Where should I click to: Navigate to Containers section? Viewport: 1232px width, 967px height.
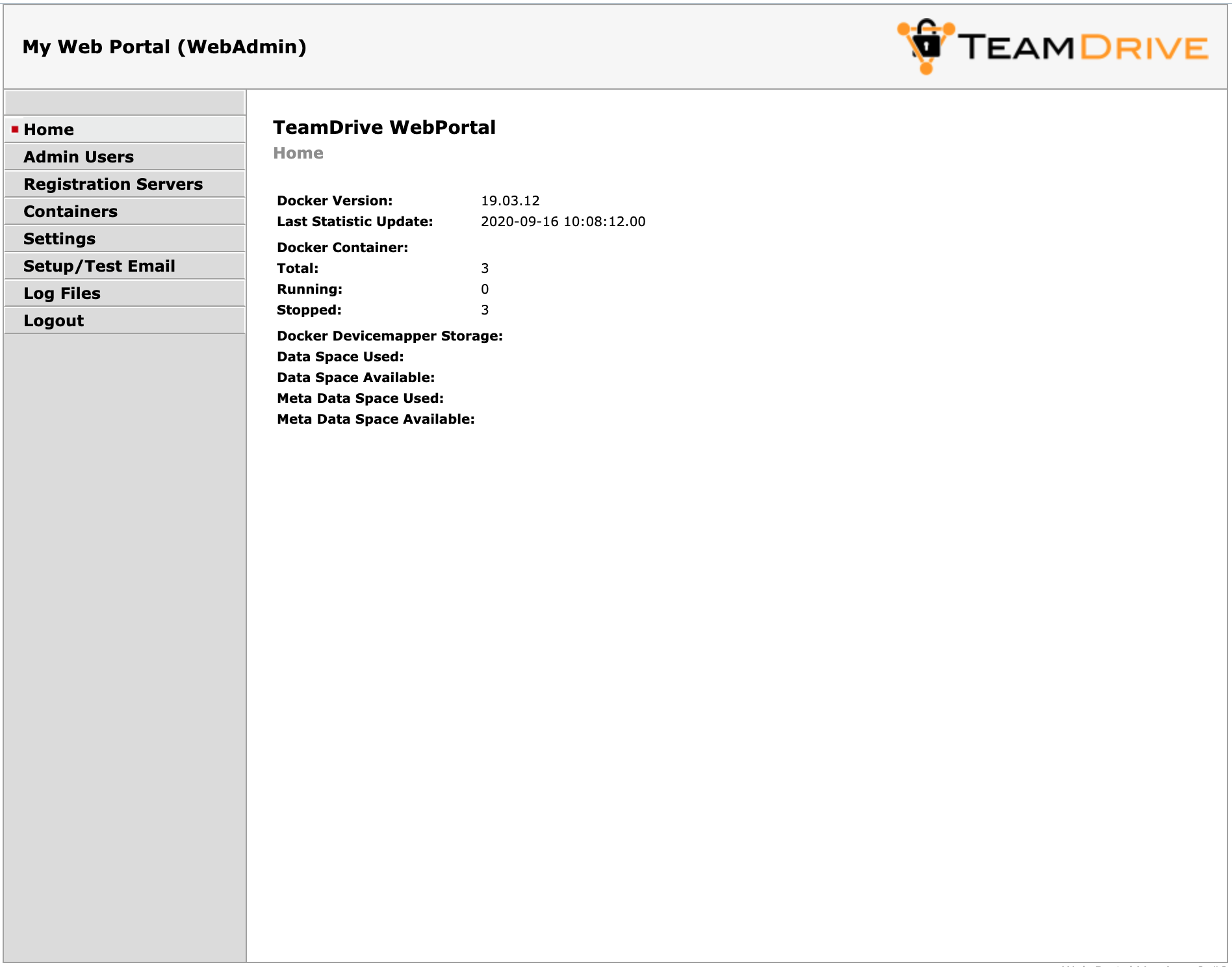70,211
